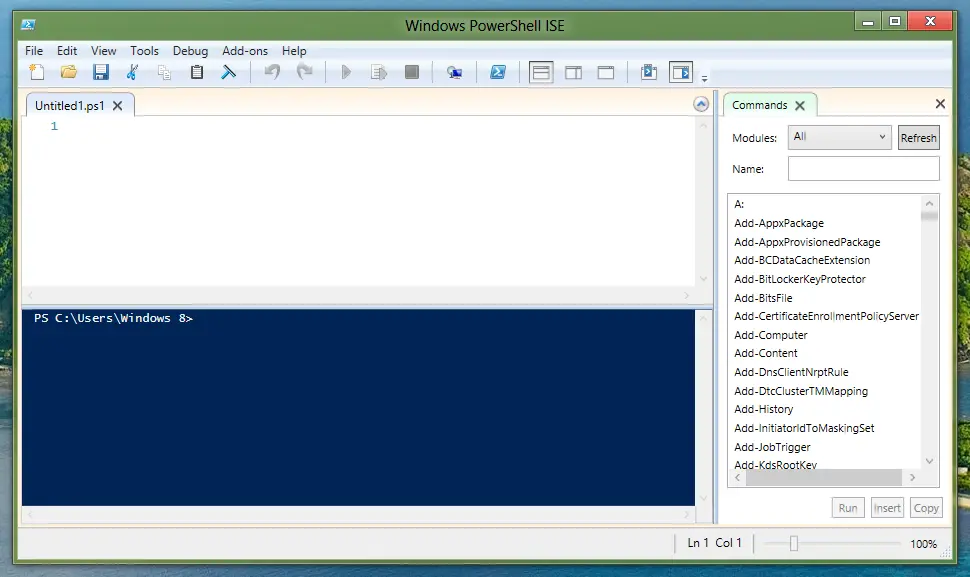Select Add-BitsFile command
The image size is (970, 577).
click(x=763, y=298)
